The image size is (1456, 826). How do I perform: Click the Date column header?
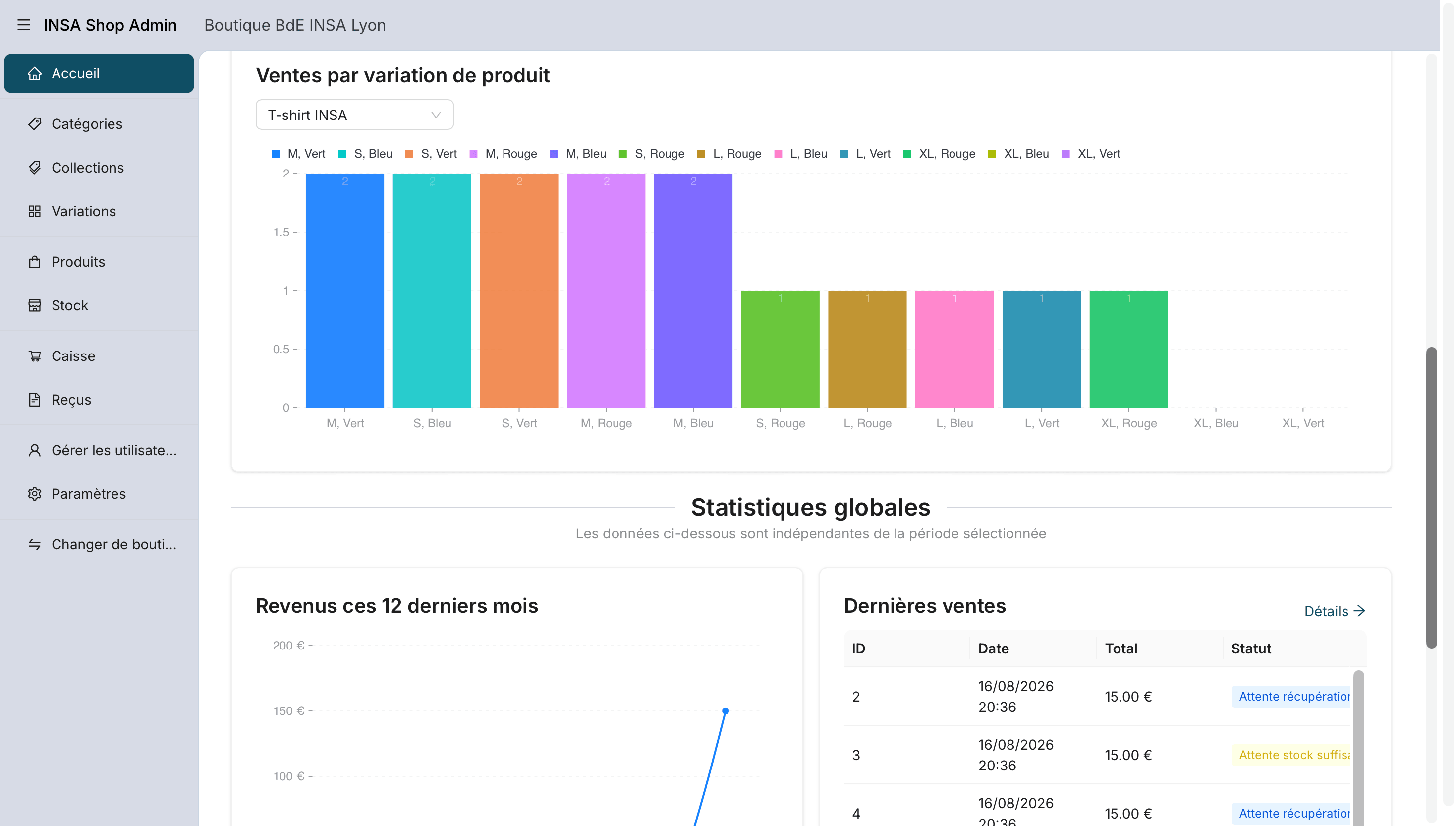(1033, 649)
